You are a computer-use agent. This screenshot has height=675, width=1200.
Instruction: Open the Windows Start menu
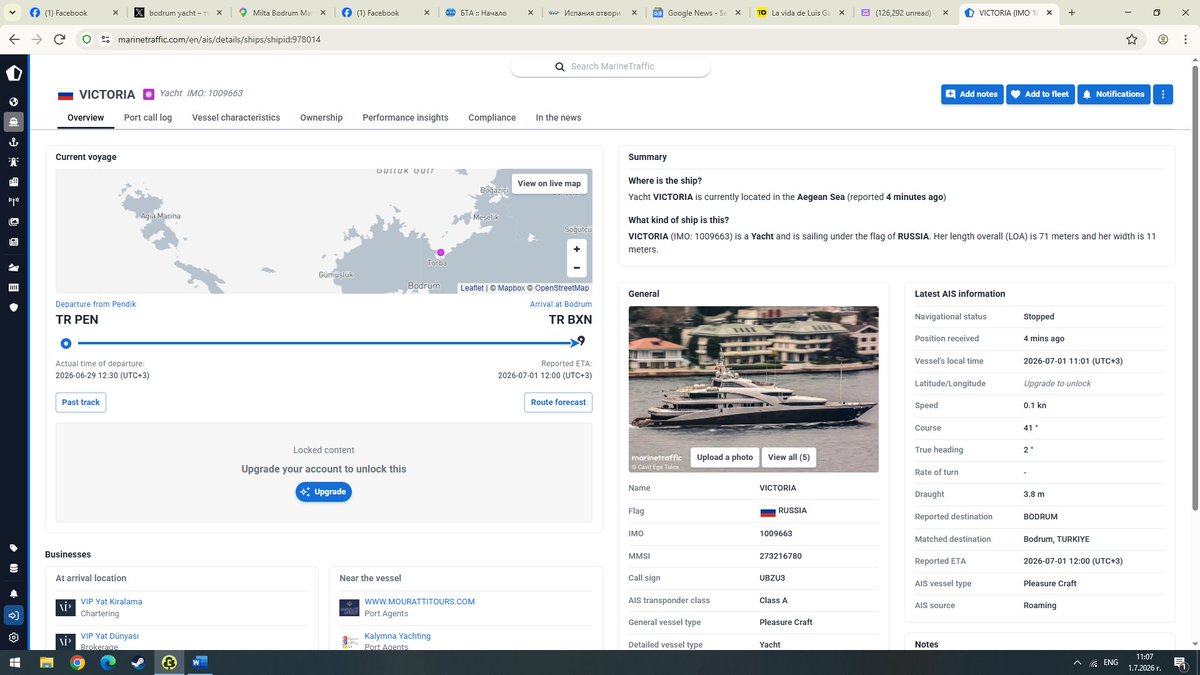tap(16, 662)
